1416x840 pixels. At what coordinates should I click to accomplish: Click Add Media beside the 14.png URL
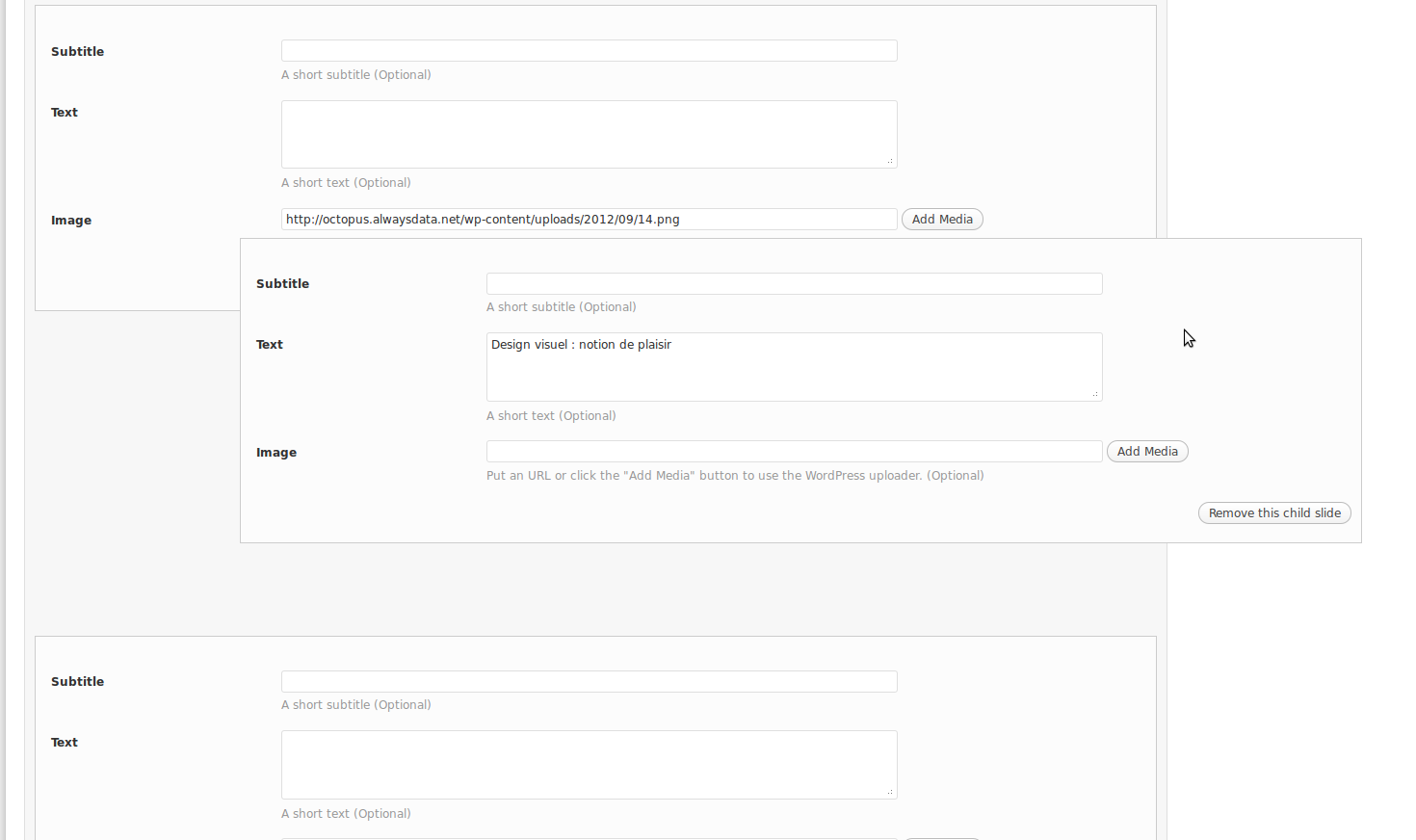tap(941, 220)
